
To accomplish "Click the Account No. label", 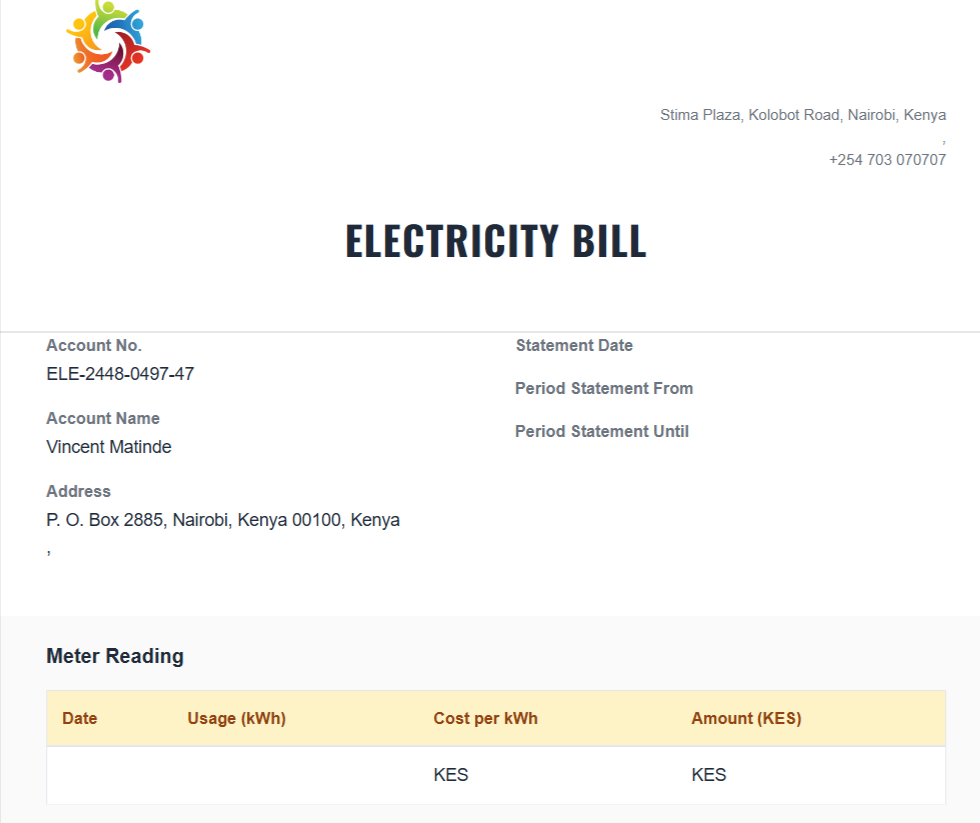I will (94, 346).
